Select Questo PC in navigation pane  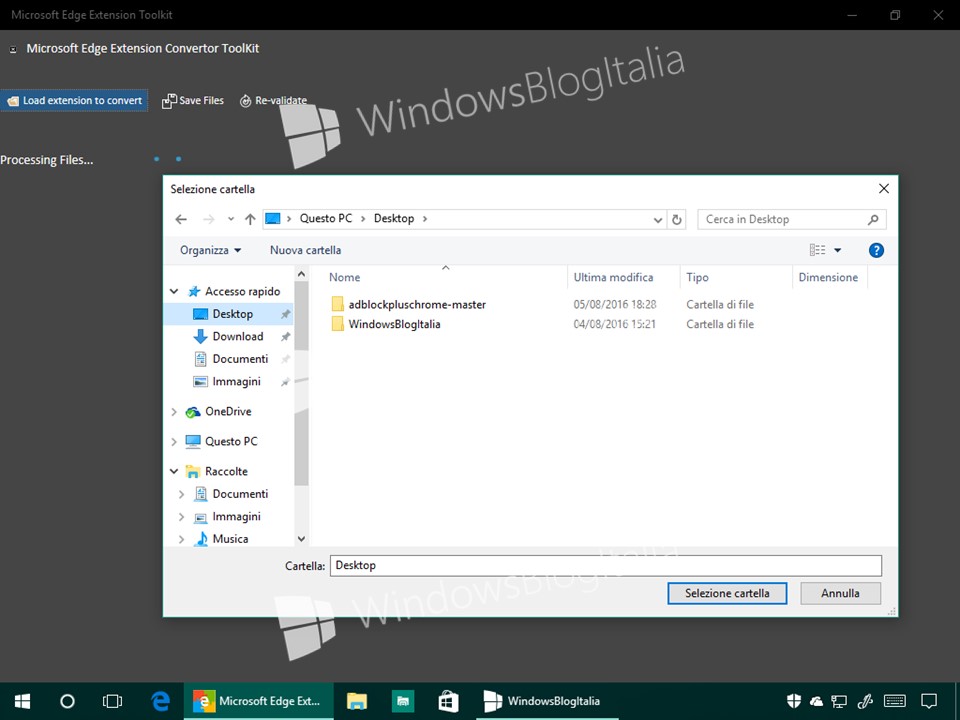pyautogui.click(x=231, y=441)
